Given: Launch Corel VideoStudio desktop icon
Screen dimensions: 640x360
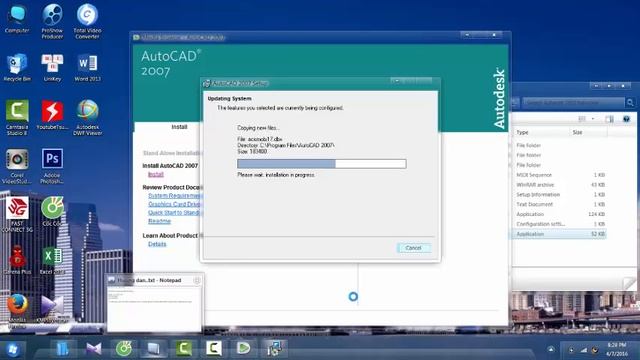Looking at the screenshot, I should (17, 166).
